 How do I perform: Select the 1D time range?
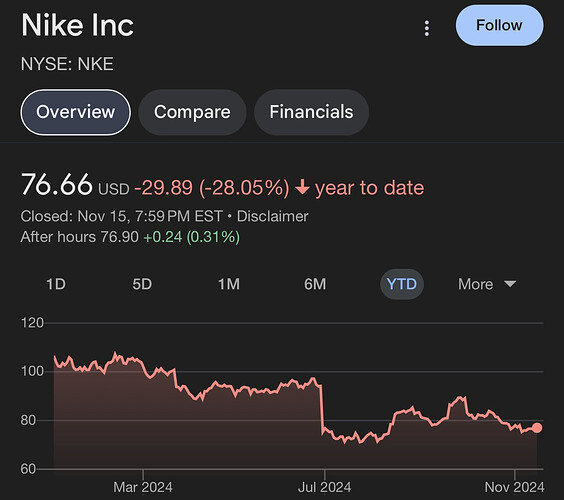click(56, 284)
